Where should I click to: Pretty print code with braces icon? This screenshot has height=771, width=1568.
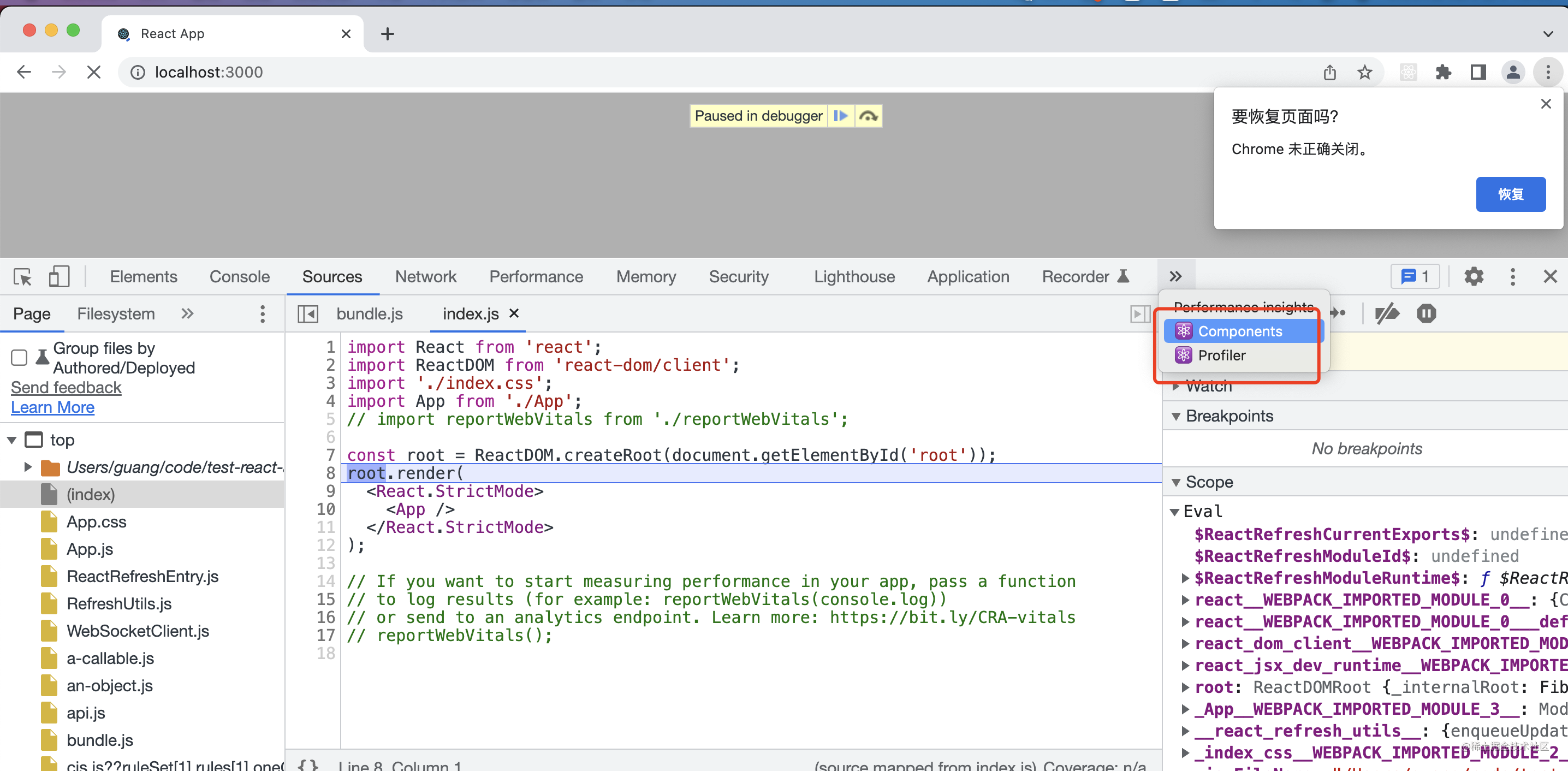(x=308, y=765)
